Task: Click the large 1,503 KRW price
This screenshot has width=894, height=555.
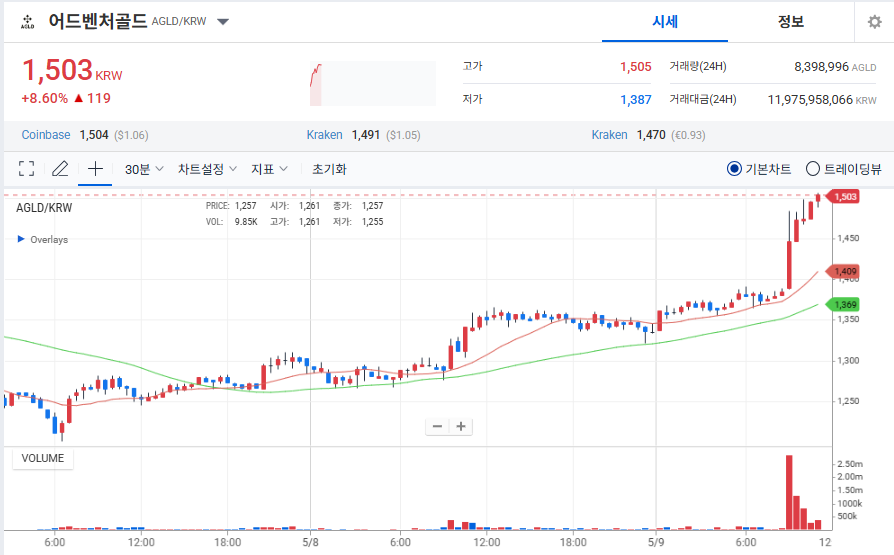Action: 72,71
